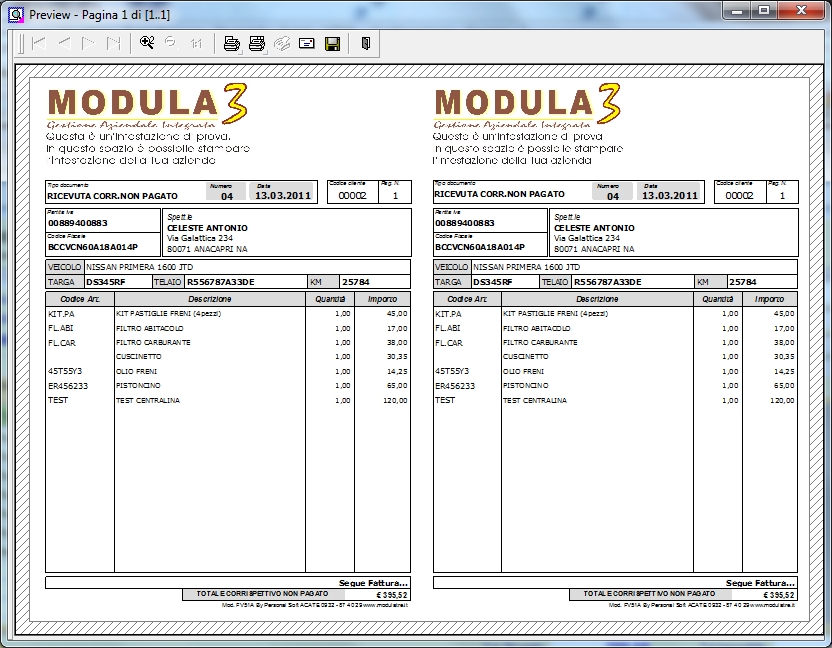Click plate DS345RF on left receipt
The image size is (832, 648).
click(x=106, y=282)
